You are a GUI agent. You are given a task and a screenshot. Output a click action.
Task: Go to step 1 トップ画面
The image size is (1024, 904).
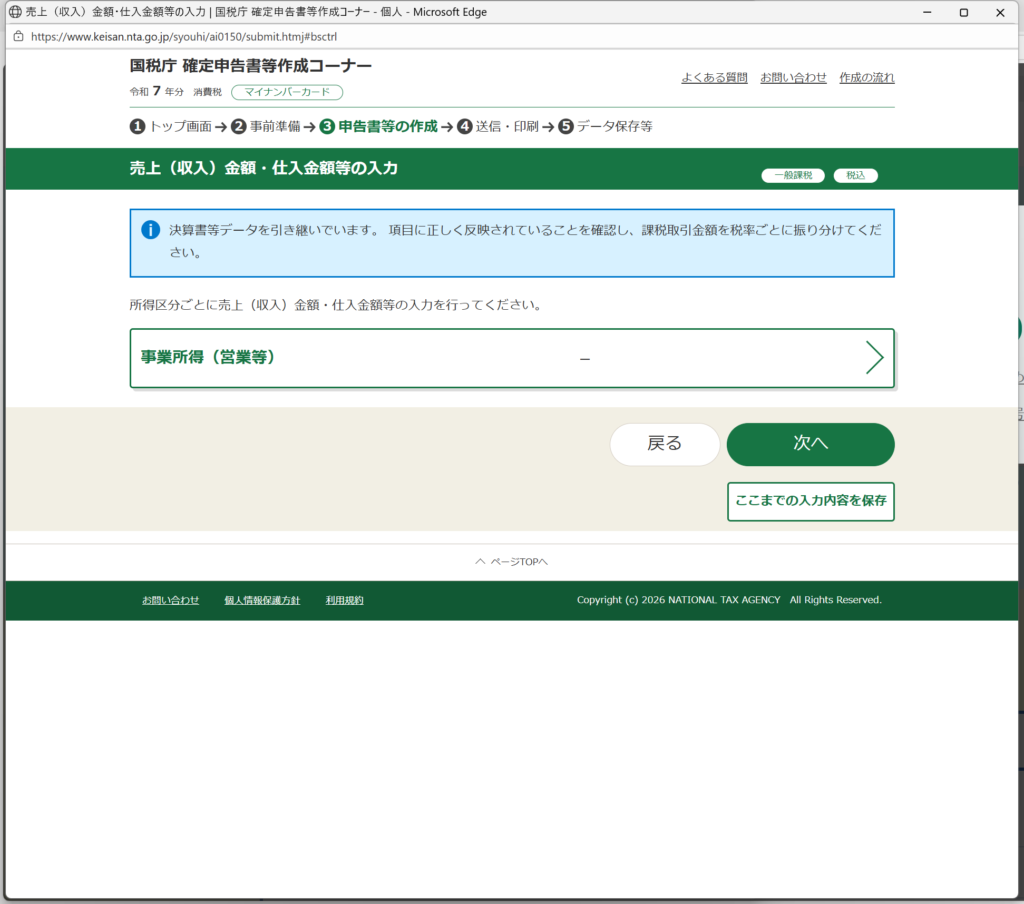[x=171, y=126]
